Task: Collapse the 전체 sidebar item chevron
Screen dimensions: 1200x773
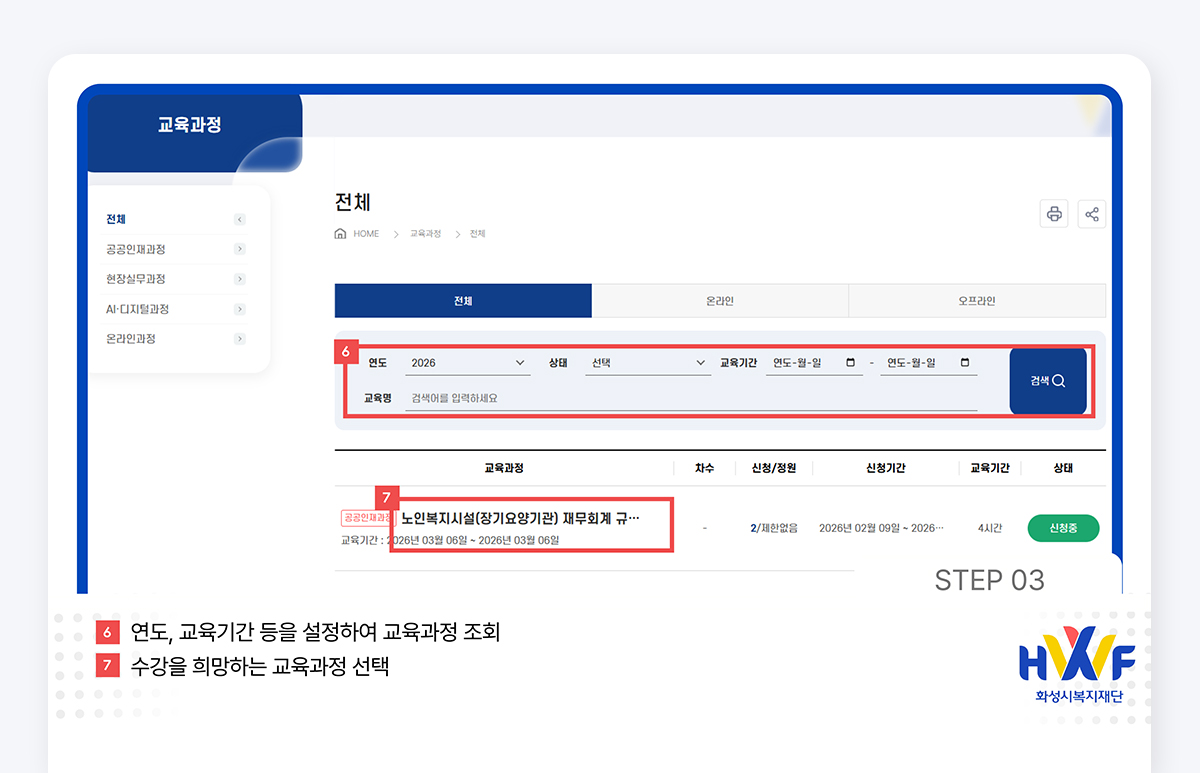Action: click(239, 219)
